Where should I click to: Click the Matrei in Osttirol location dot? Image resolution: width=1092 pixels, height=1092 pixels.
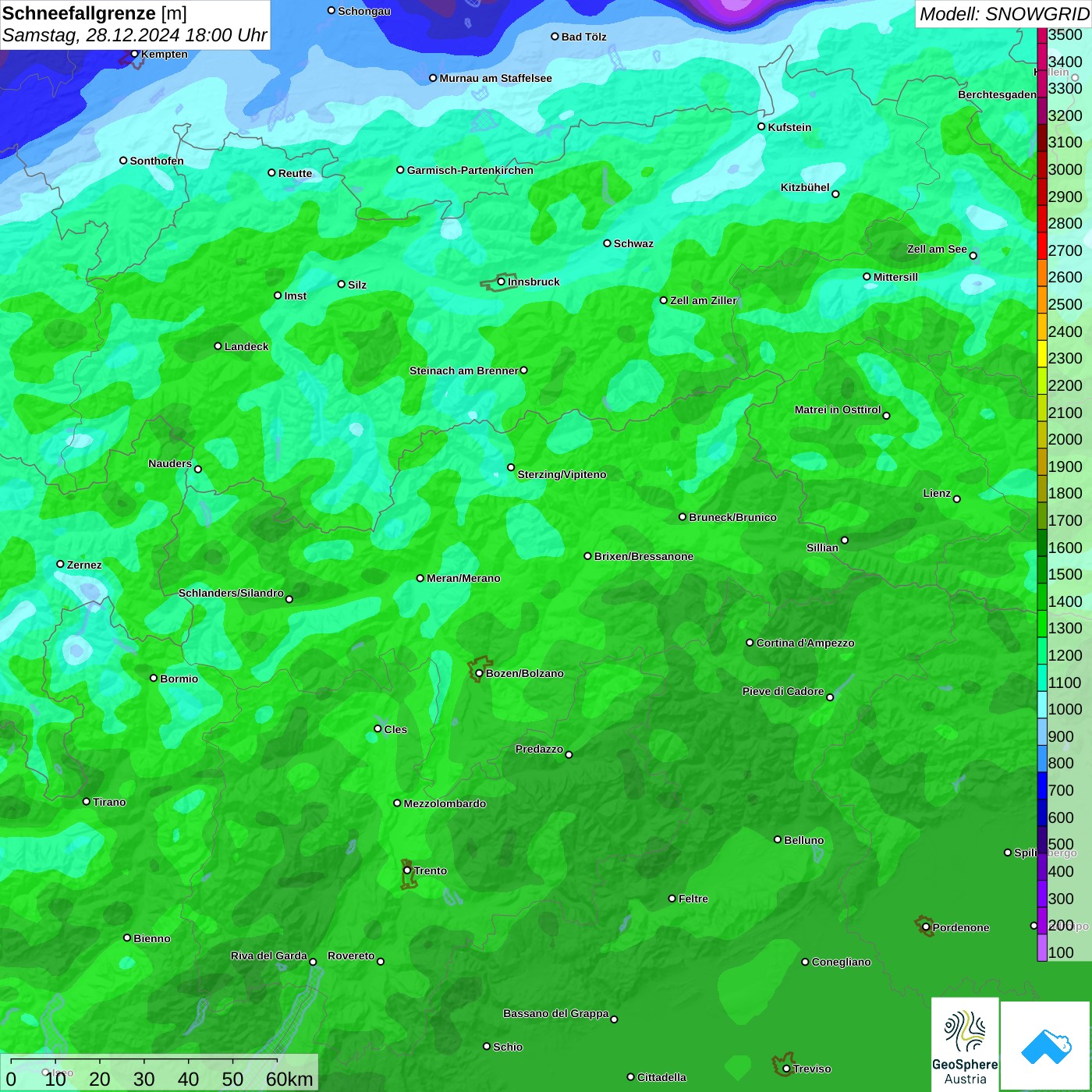(886, 416)
